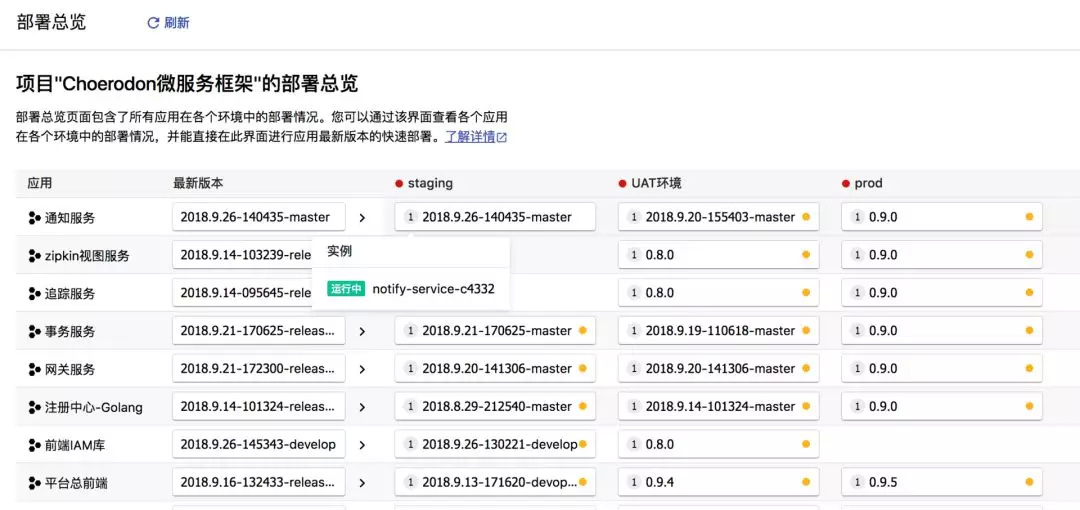
Task: Click instance count badge on staging 2018.9.26-140435-master
Action: coord(411,217)
